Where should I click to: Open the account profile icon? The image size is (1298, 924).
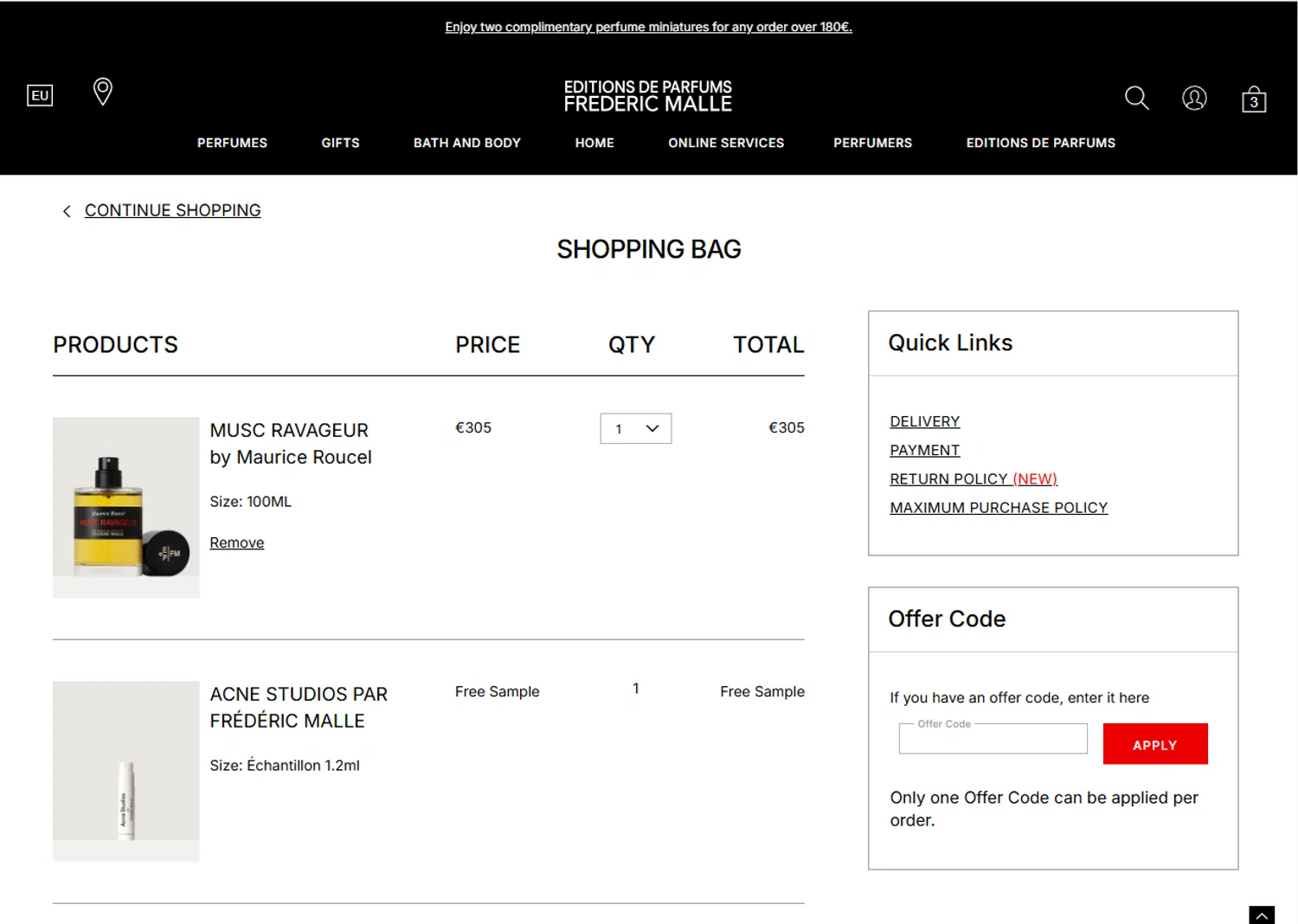(1194, 98)
